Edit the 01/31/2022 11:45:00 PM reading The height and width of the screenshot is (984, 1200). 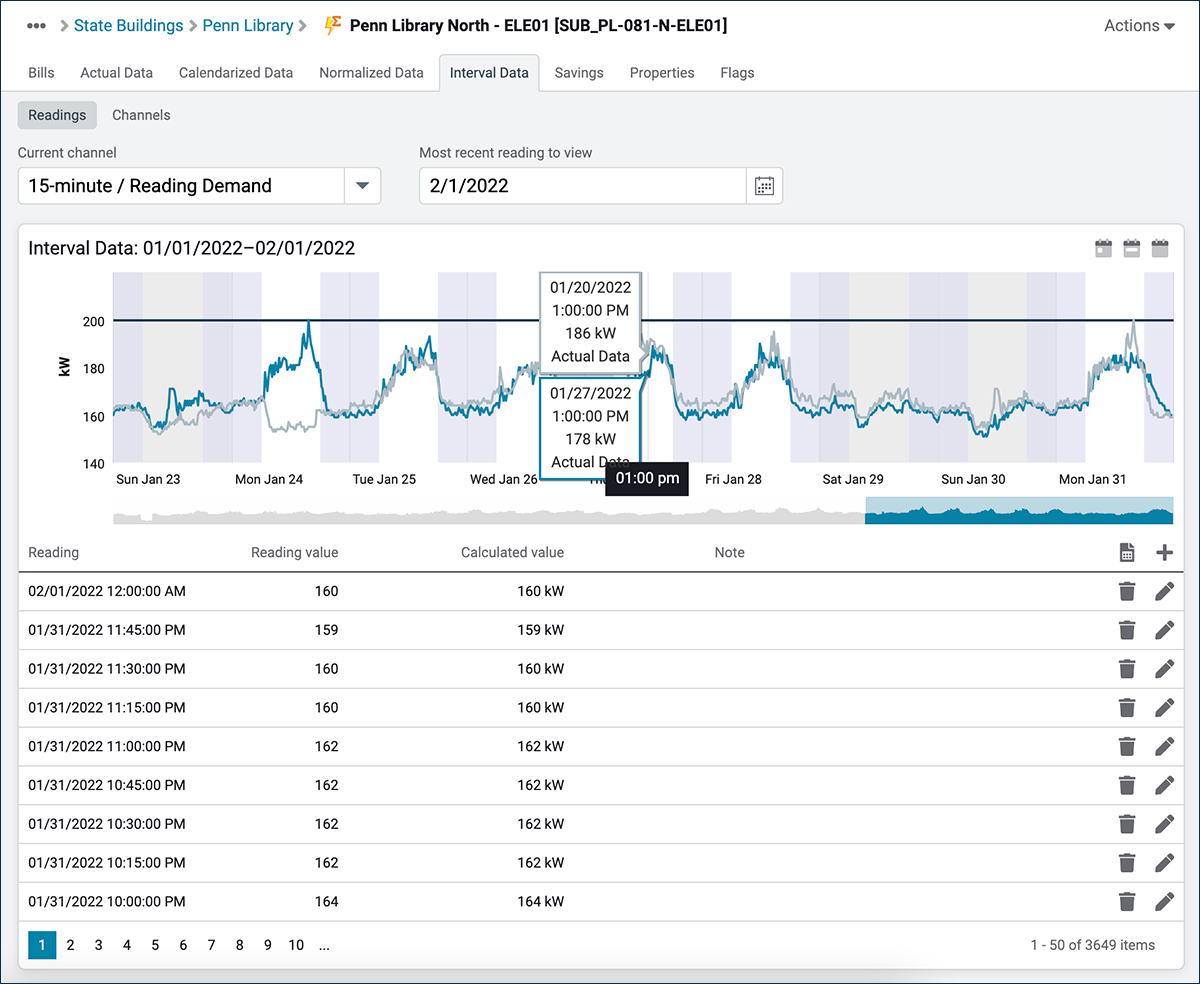point(1163,630)
